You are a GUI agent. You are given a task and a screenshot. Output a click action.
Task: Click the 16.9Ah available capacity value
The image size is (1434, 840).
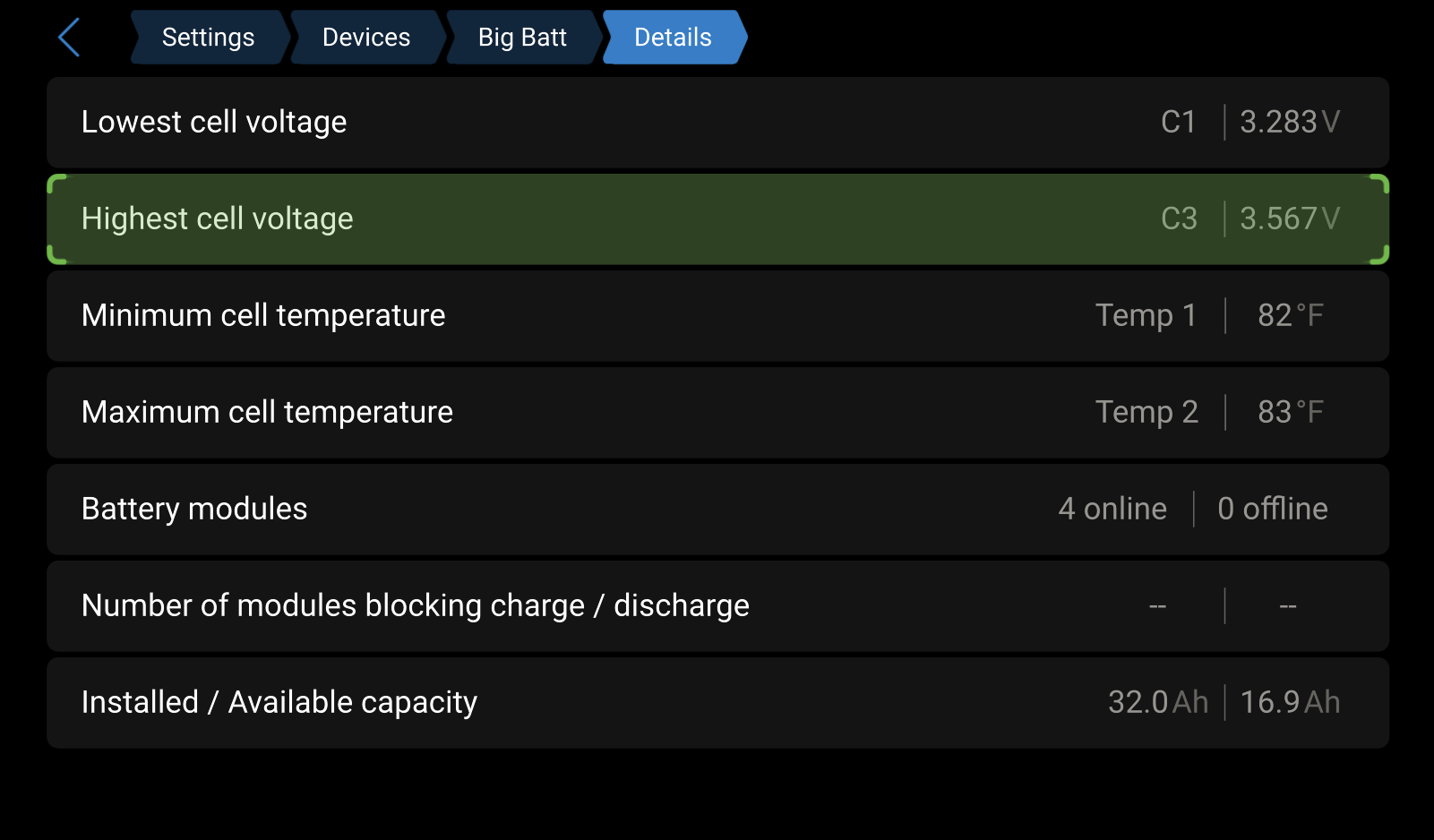click(1290, 702)
